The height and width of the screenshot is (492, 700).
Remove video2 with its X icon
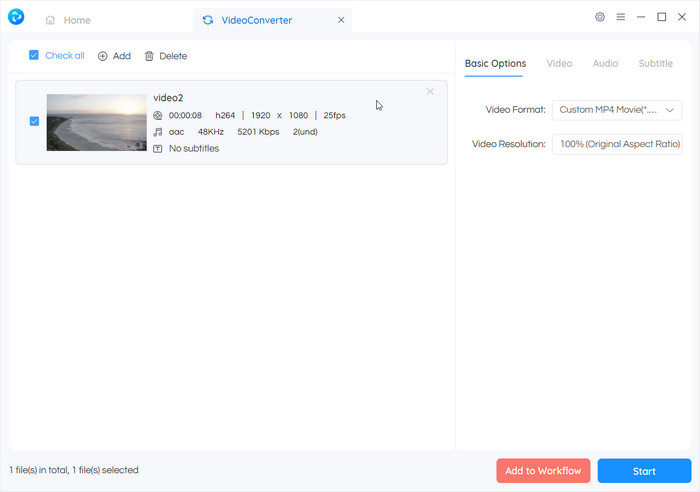430,92
